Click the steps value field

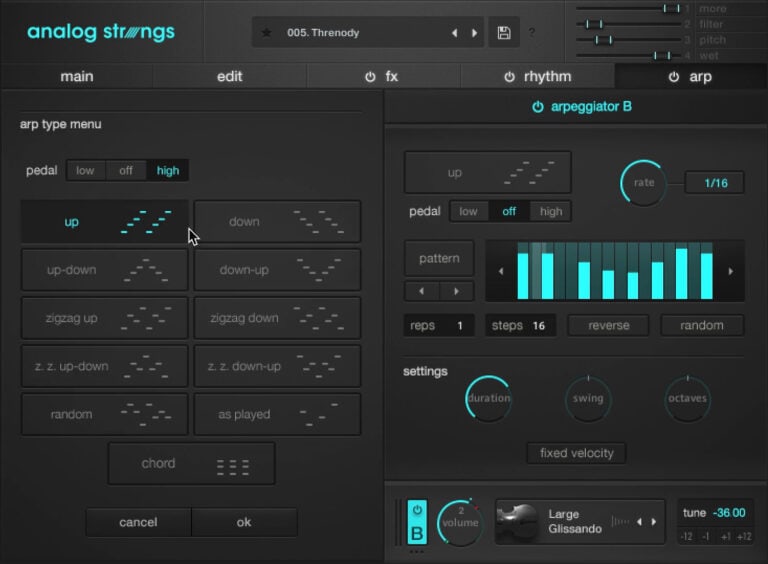(520, 326)
